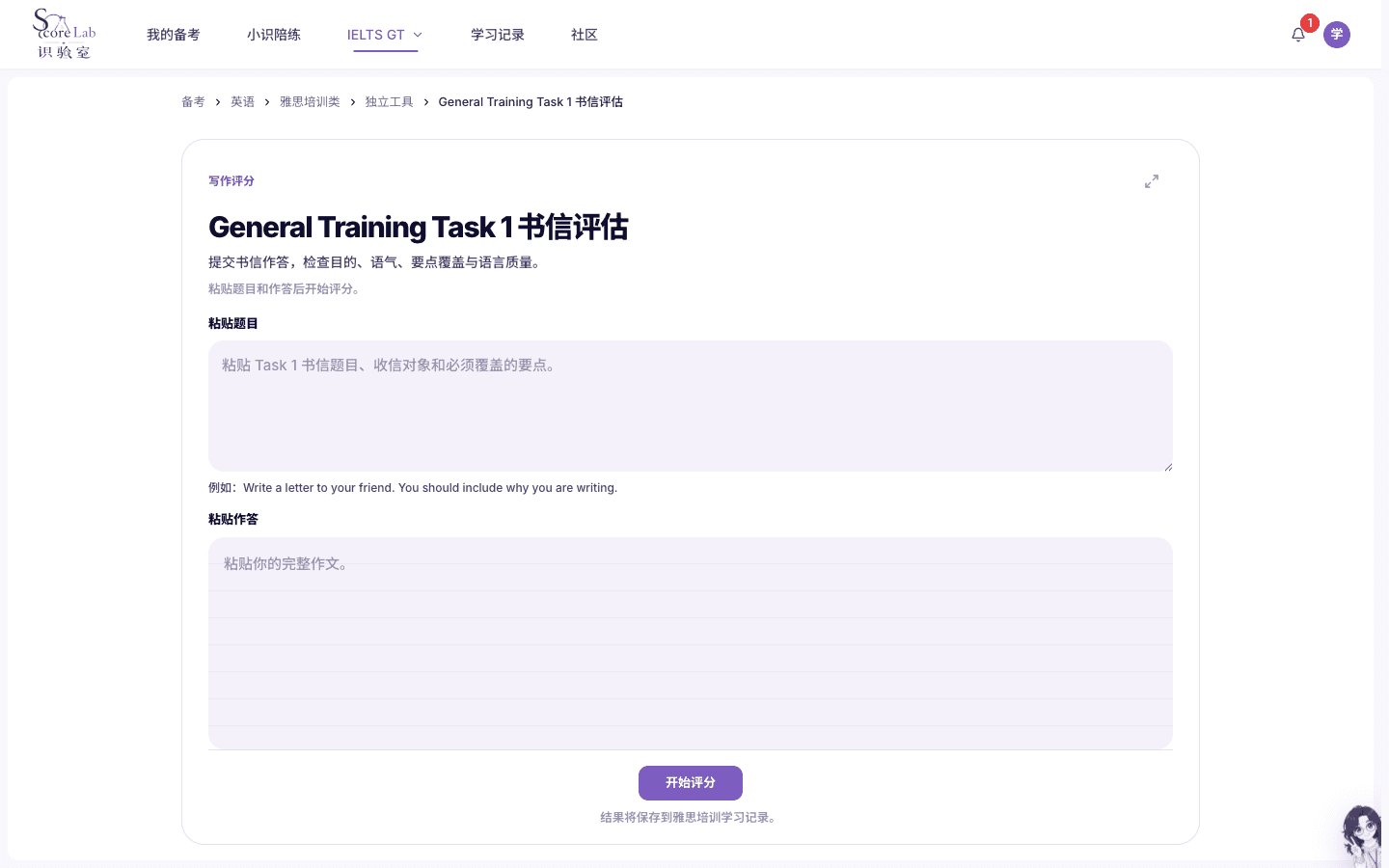Viewport: 1389px width, 868px height.
Task: Focus the 粘贴作答 essay text area
Action: [x=691, y=643]
